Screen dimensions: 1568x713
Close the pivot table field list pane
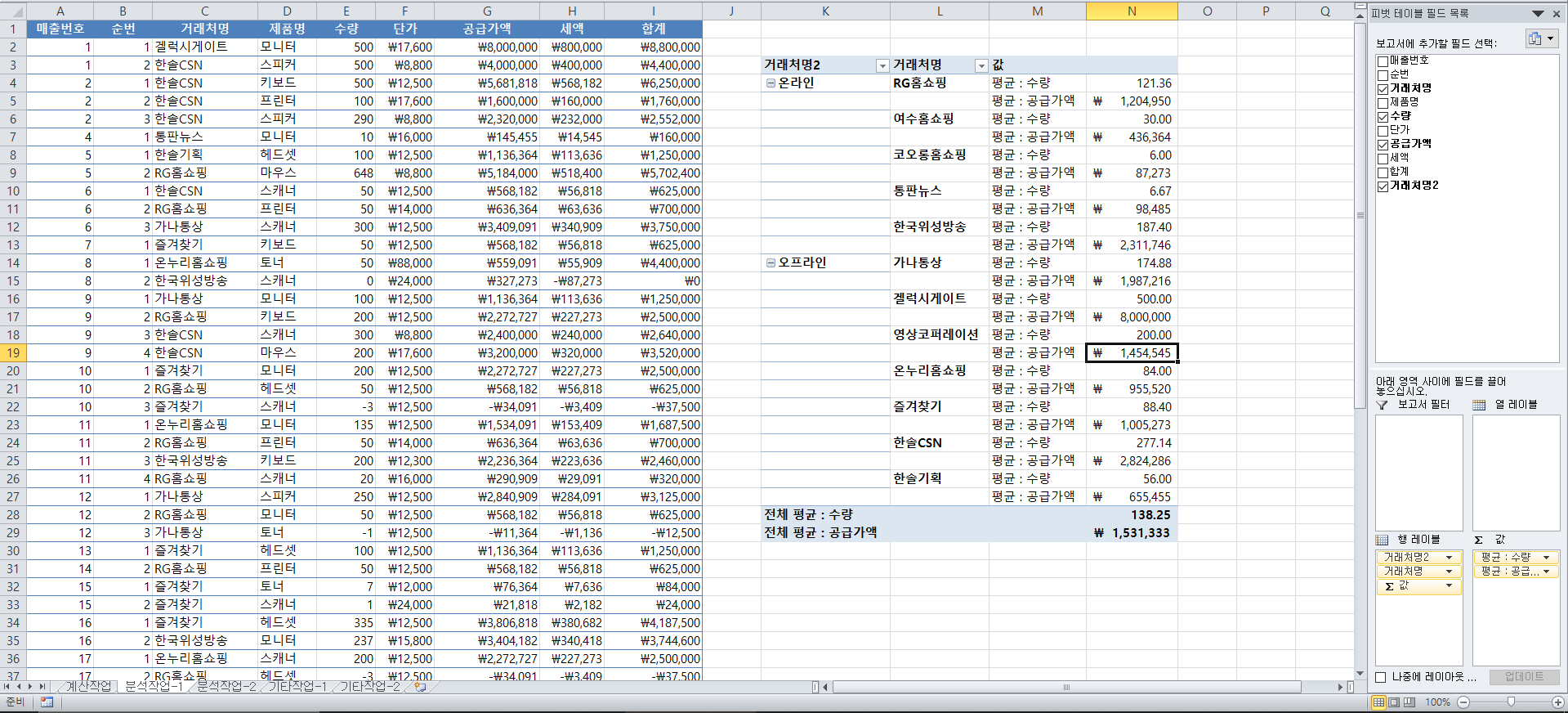pos(1557,13)
